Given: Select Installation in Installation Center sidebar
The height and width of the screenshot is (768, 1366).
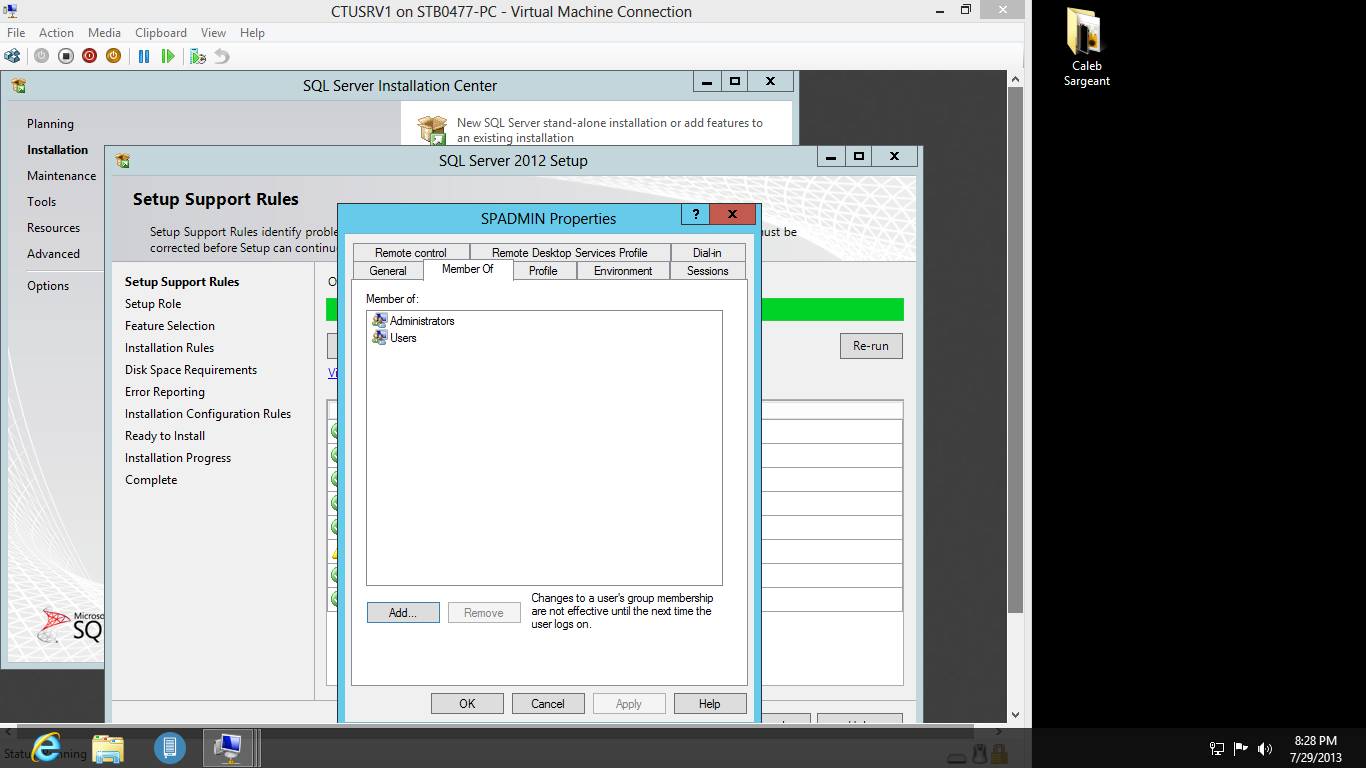Looking at the screenshot, I should click(58, 150).
